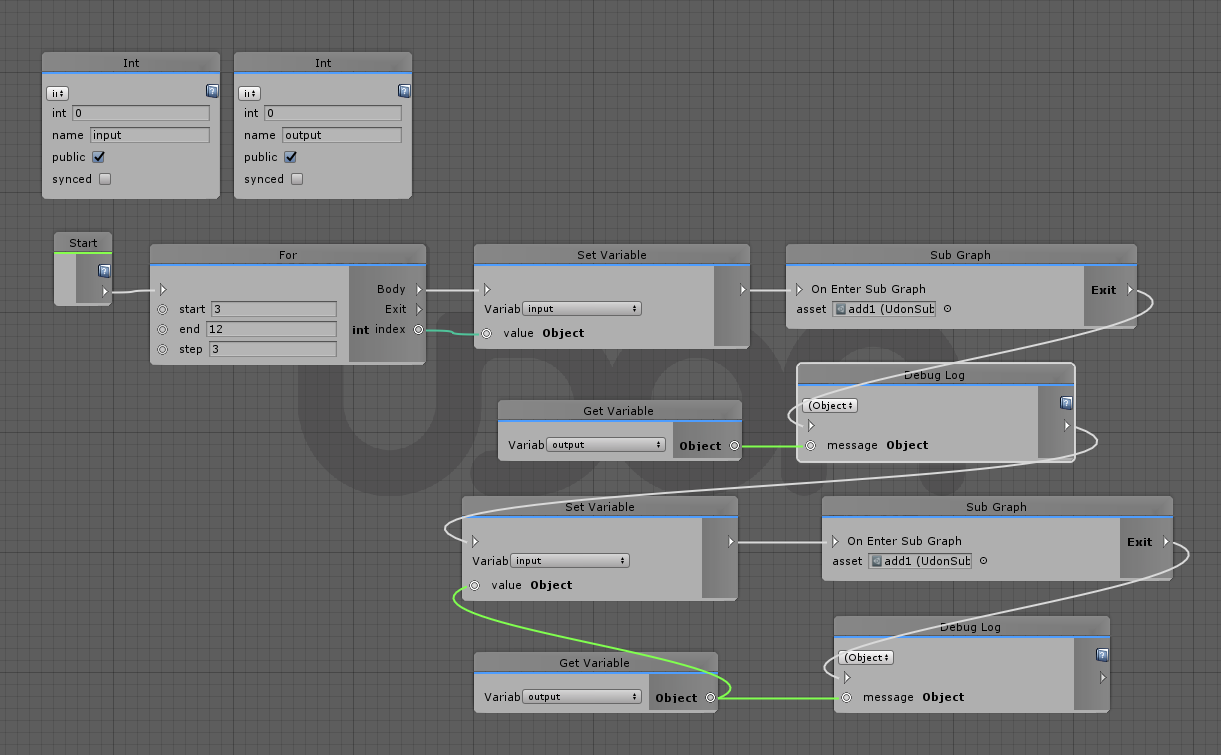Screen dimensions: 1221x755
Task: Open the Variab dropdown on the lower Get Variable node
Action: point(582,697)
